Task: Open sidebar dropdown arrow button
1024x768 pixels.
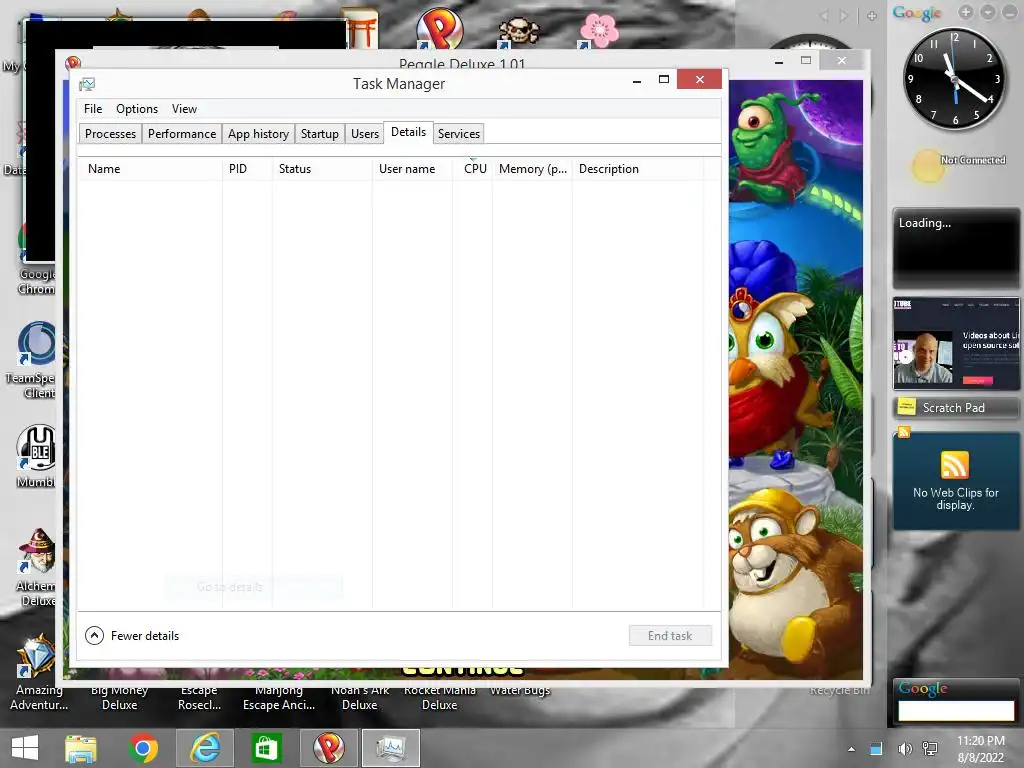Action: click(x=987, y=12)
